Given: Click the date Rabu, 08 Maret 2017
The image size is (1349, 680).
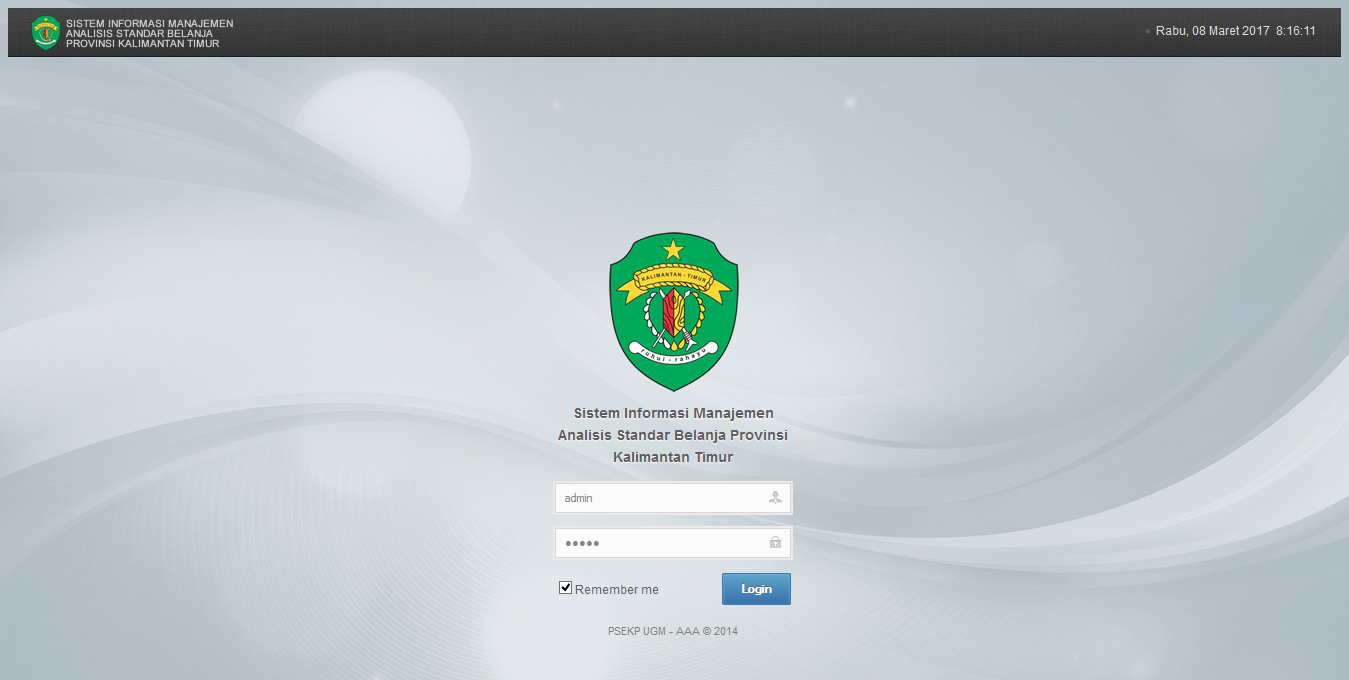Looking at the screenshot, I should (1212, 31).
